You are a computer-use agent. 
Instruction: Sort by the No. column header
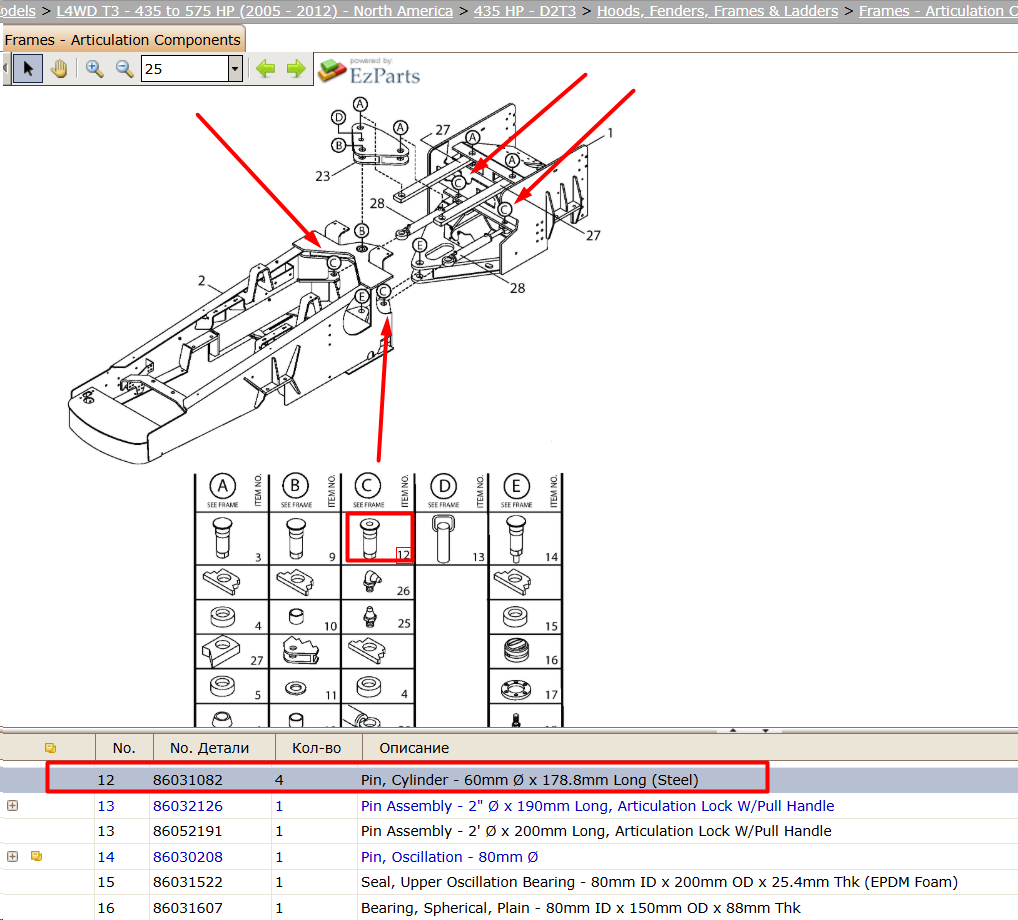pyautogui.click(x=124, y=748)
